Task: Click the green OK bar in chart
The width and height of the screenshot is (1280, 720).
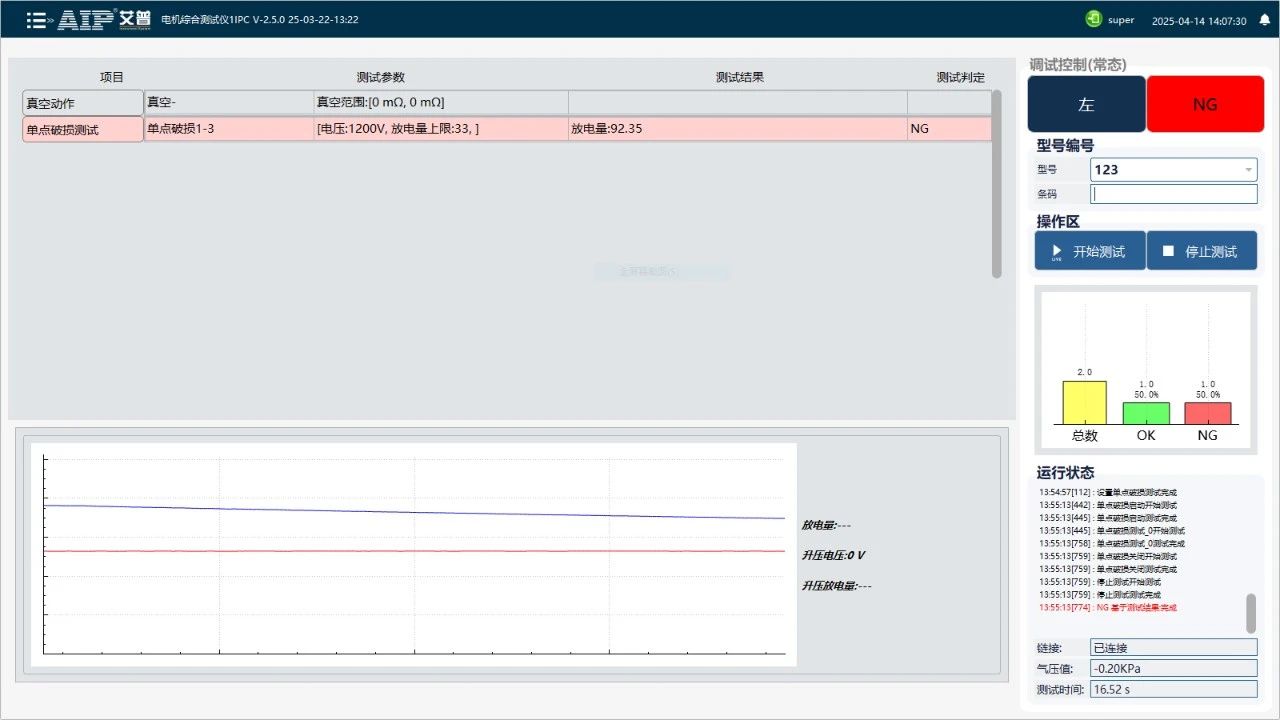Action: click(x=1146, y=412)
